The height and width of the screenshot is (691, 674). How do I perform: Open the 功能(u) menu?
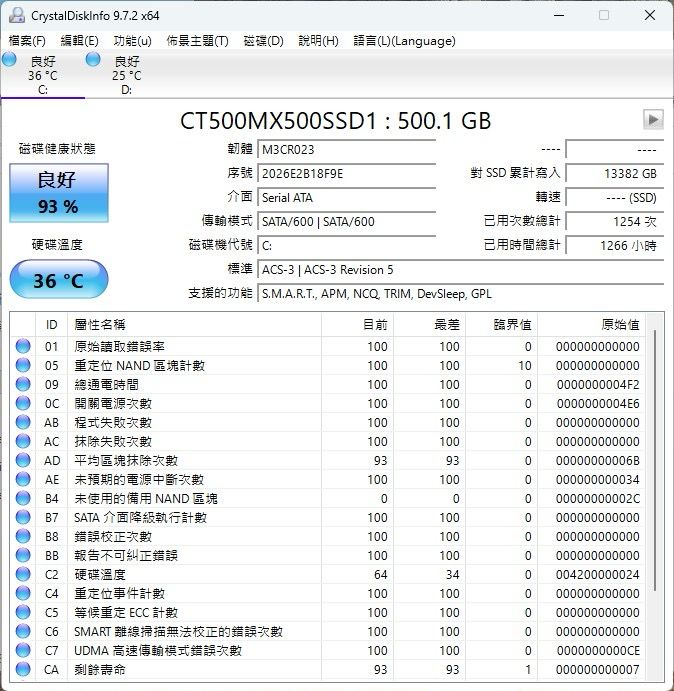click(x=132, y=41)
